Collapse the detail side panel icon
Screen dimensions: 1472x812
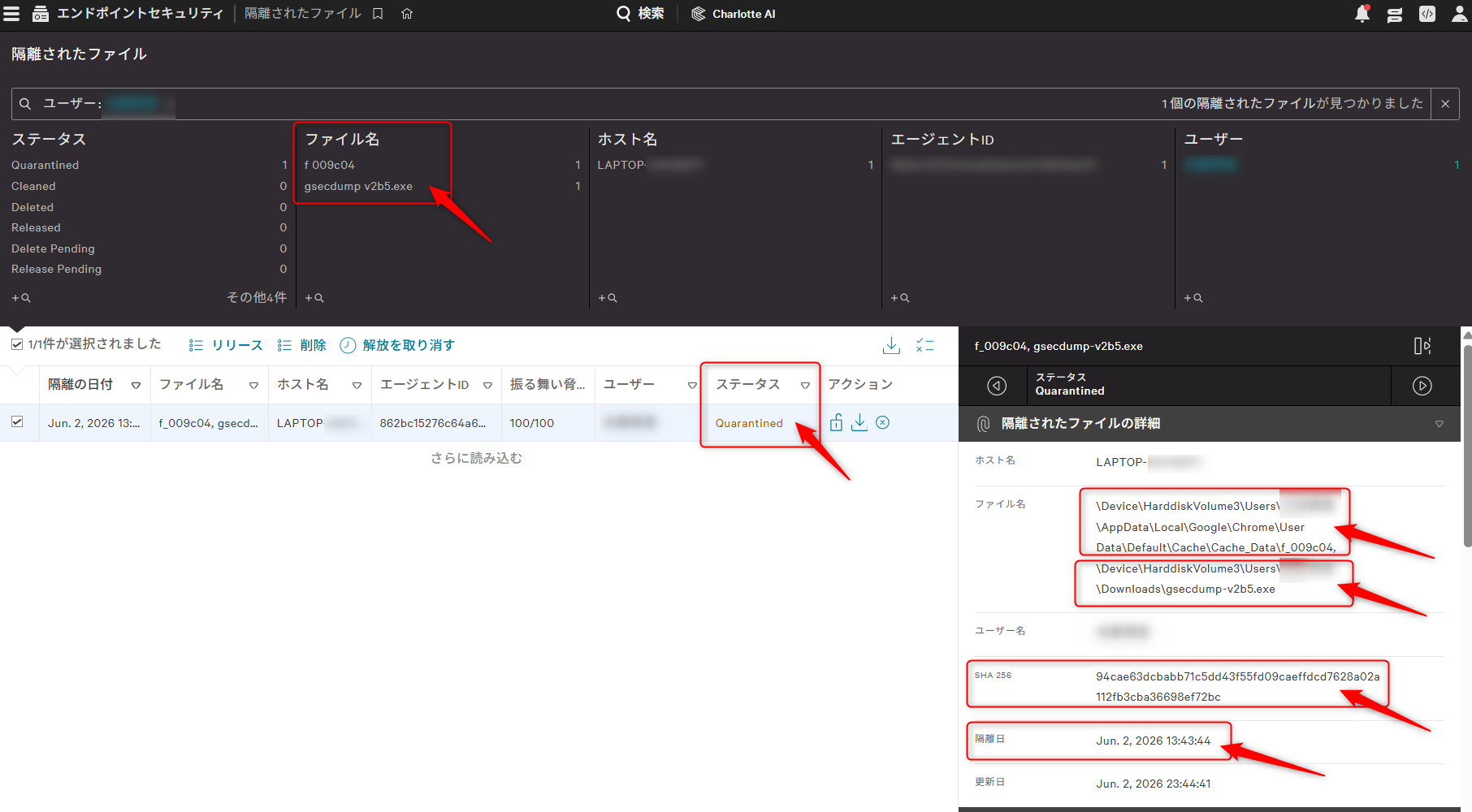coord(1422,346)
